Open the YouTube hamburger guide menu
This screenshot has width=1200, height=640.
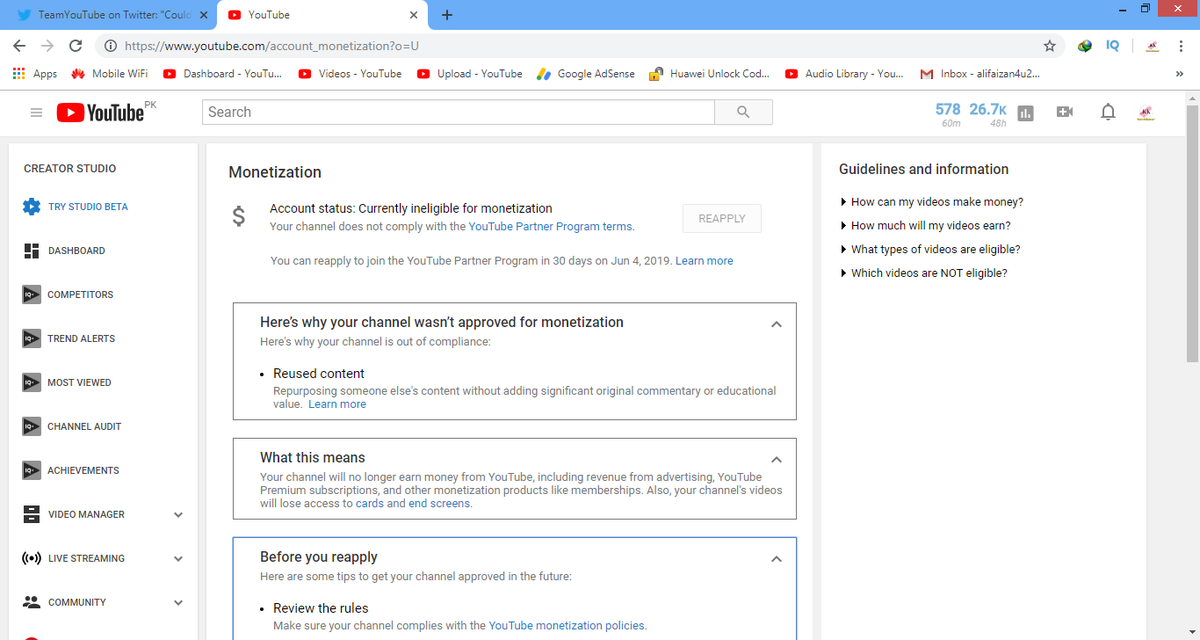click(36, 113)
